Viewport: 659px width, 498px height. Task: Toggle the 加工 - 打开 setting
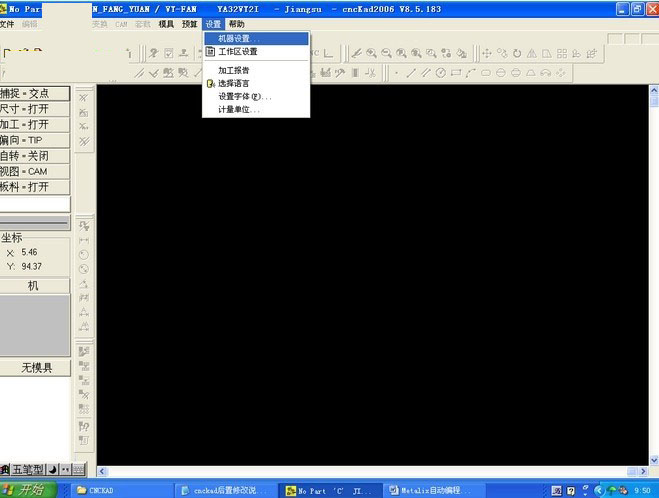pos(34,125)
